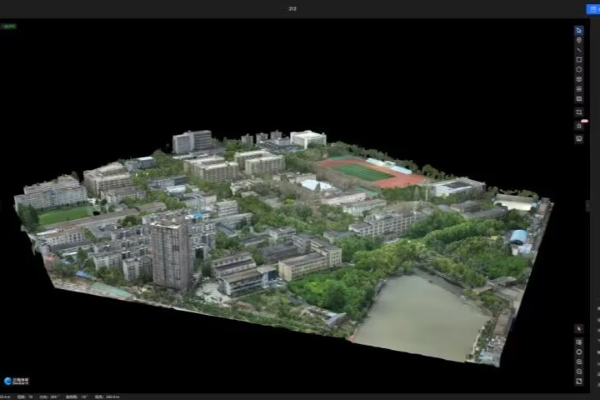The width and height of the screenshot is (600, 400).
Task: Choose the line drawing tool
Action: coord(579,50)
